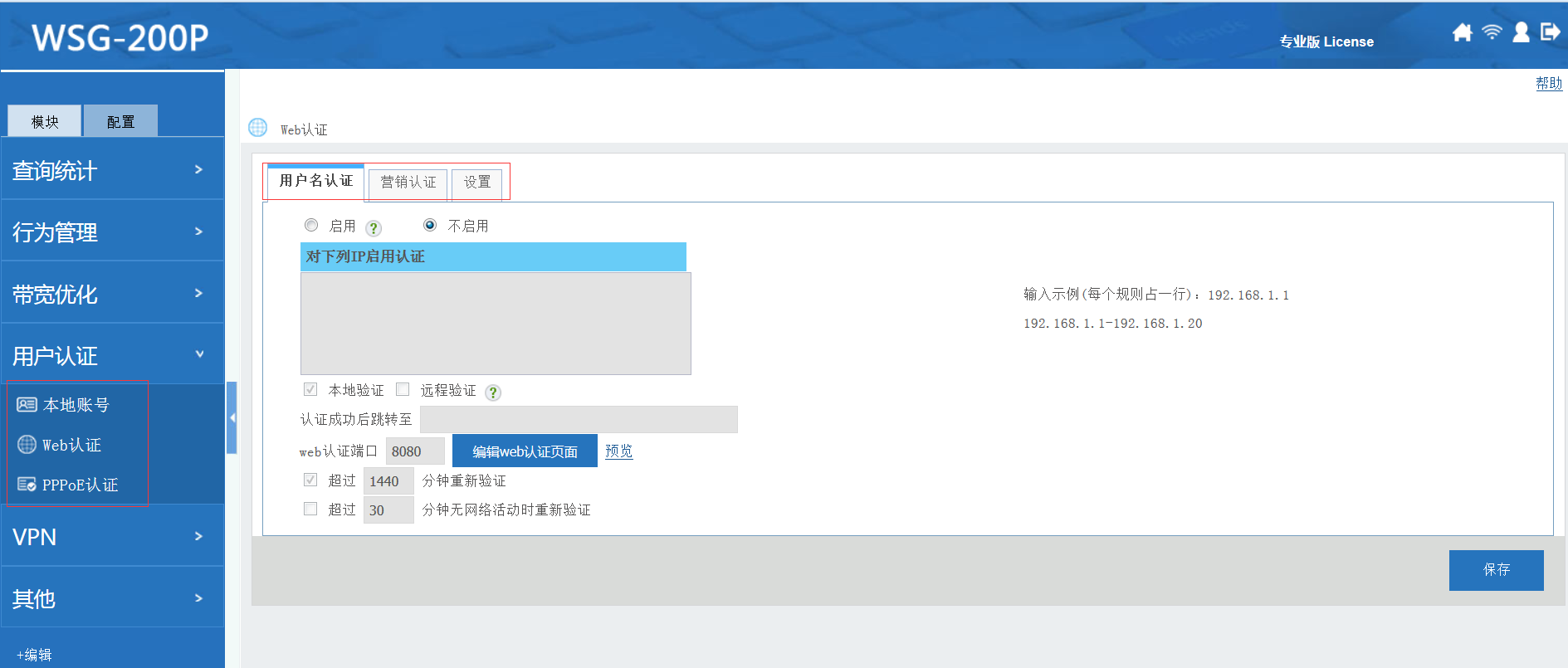Open the user profile icon in header

(x=1521, y=32)
